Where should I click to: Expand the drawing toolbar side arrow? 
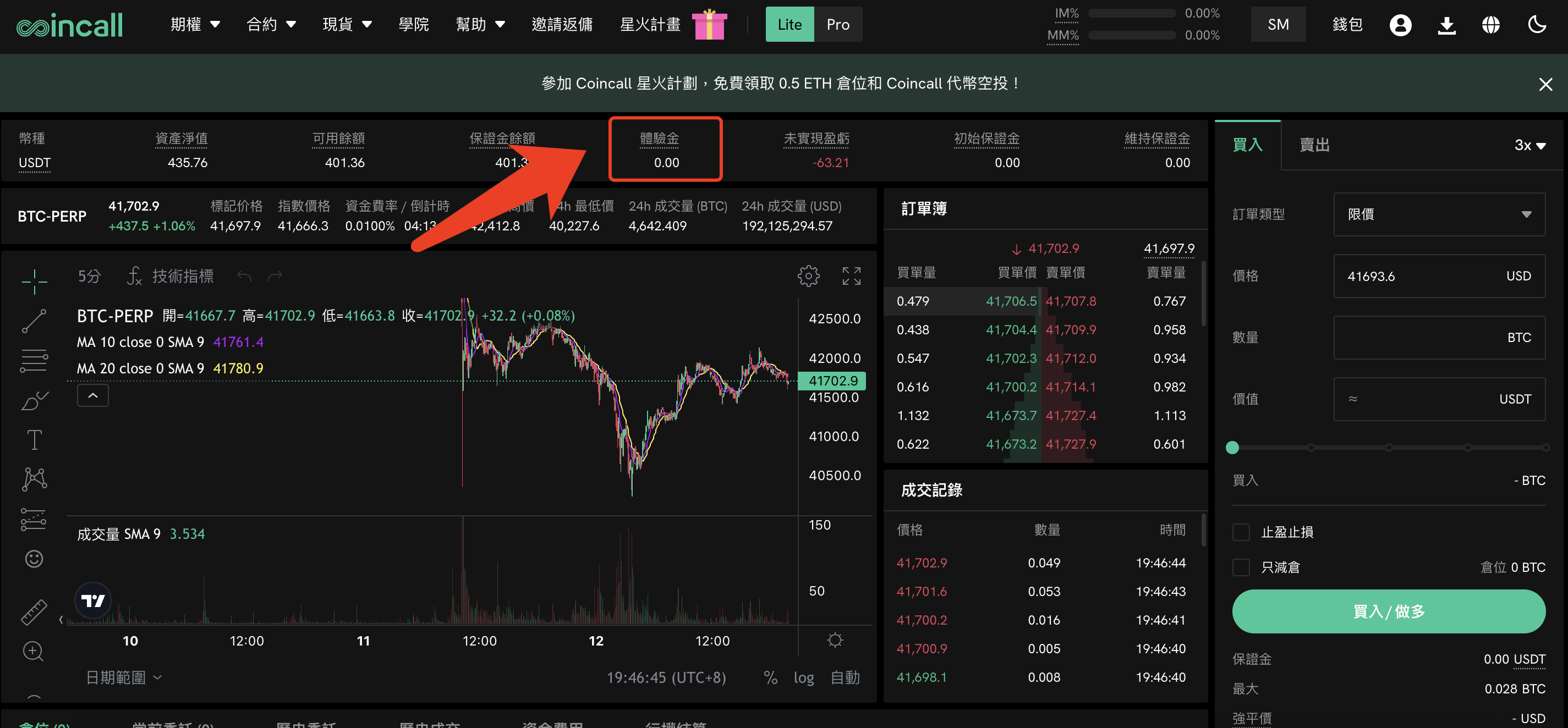point(61,619)
